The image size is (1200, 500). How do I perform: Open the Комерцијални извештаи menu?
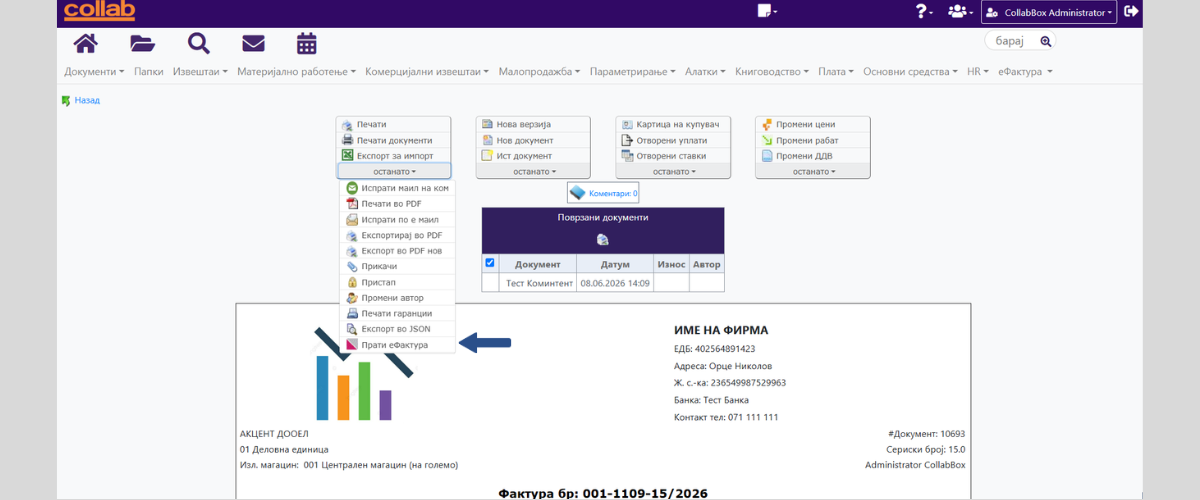click(427, 72)
